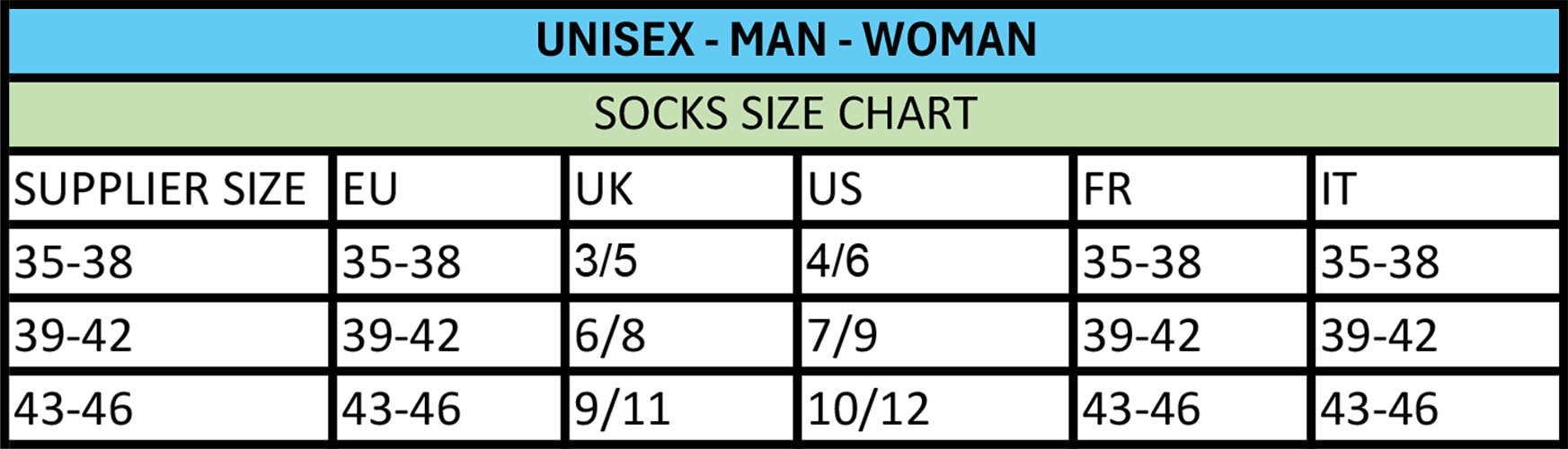The height and width of the screenshot is (449, 1568).
Task: Select the IT column header
Action: coord(1338,189)
